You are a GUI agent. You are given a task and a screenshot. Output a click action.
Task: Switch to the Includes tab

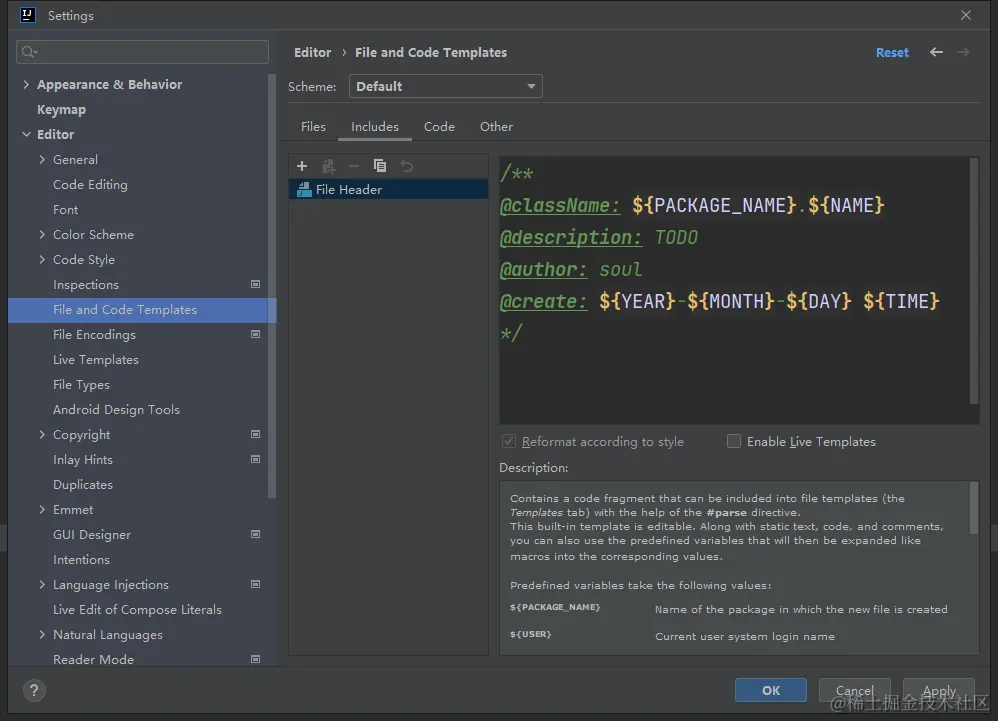pyautogui.click(x=375, y=127)
